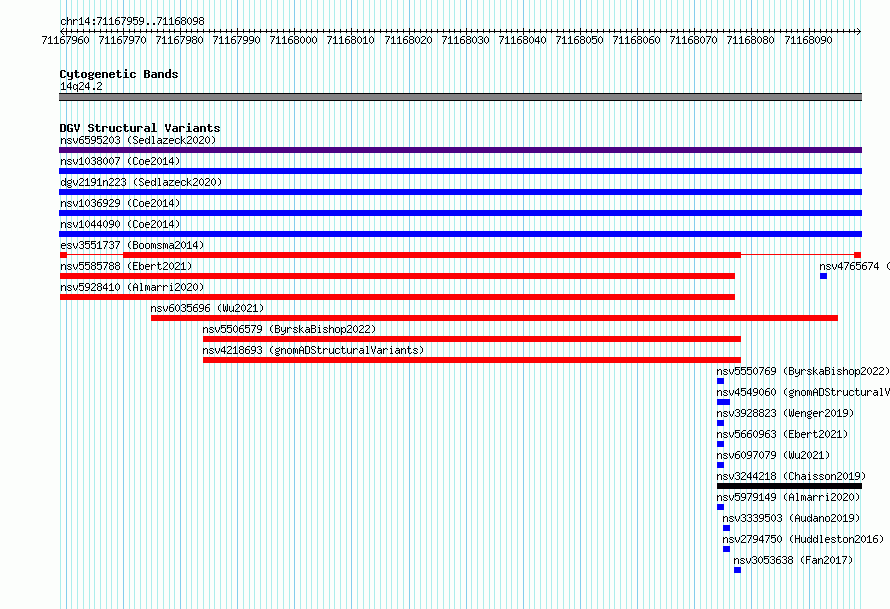Click ruler tick labeled 71167980
890x609 pixels.
click(x=179, y=40)
